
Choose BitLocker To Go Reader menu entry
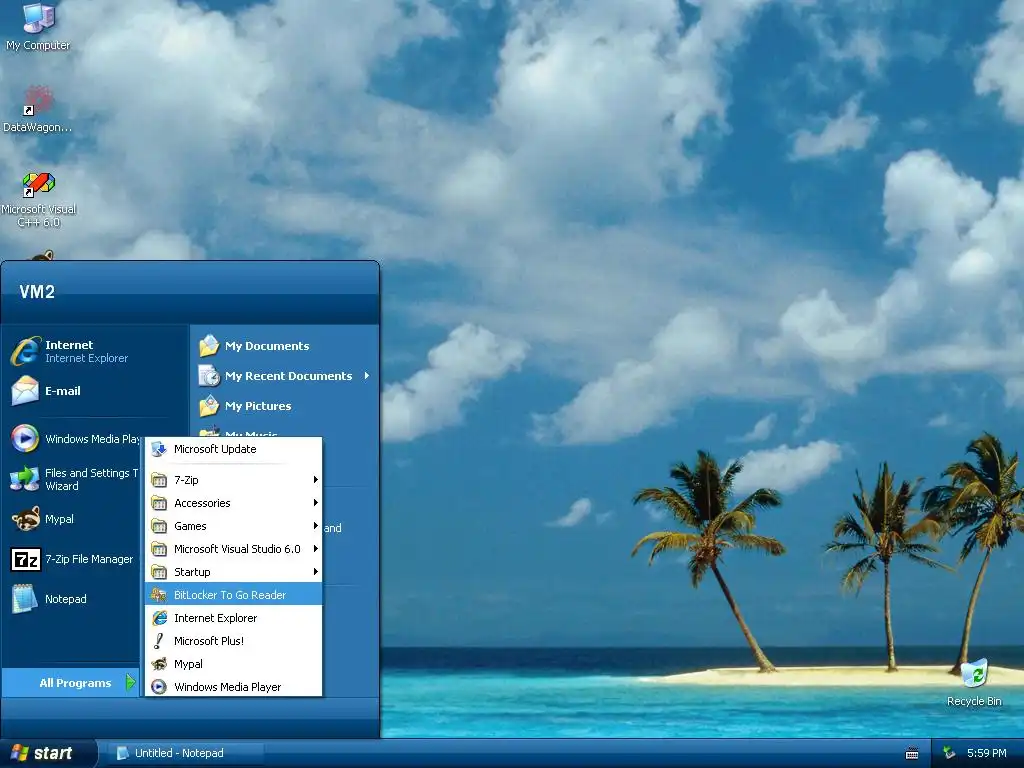point(233,595)
